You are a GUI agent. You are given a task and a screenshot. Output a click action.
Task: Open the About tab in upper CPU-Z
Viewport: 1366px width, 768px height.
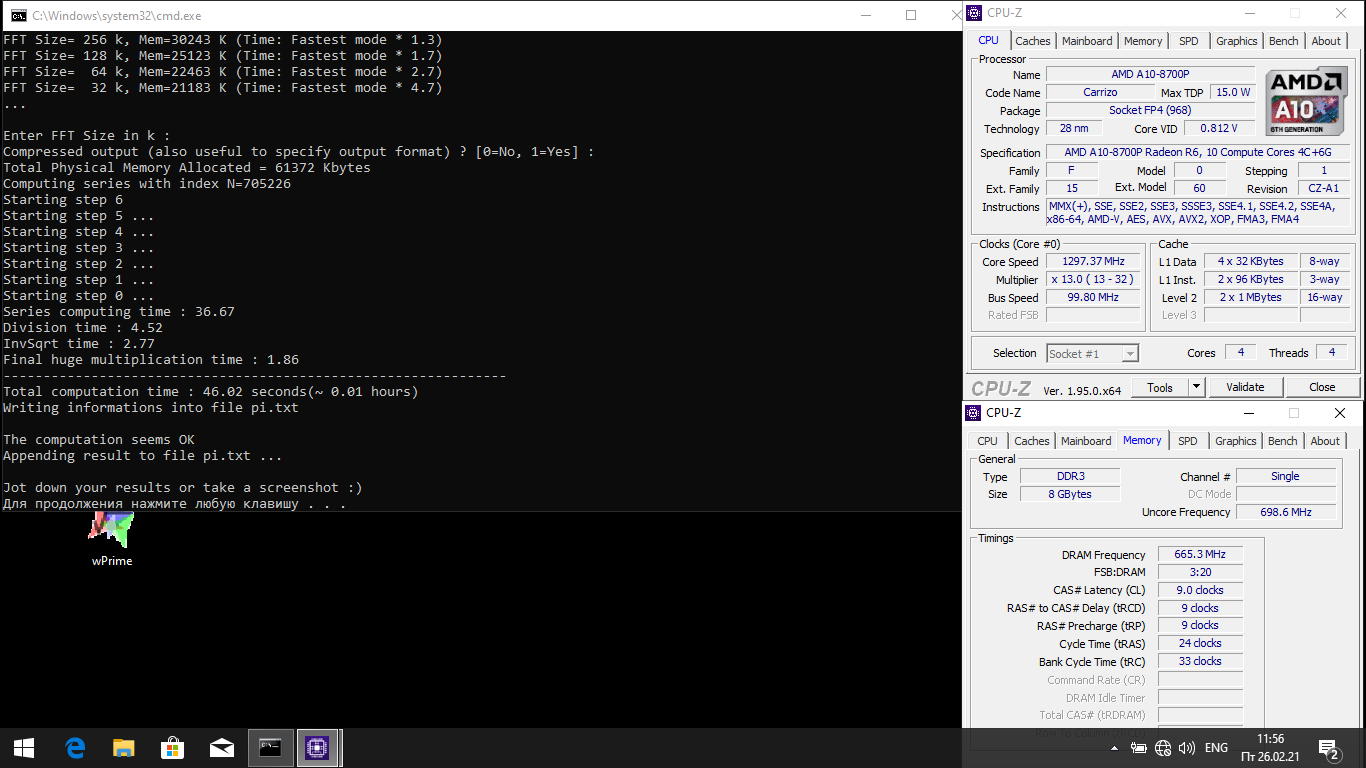click(x=1326, y=41)
